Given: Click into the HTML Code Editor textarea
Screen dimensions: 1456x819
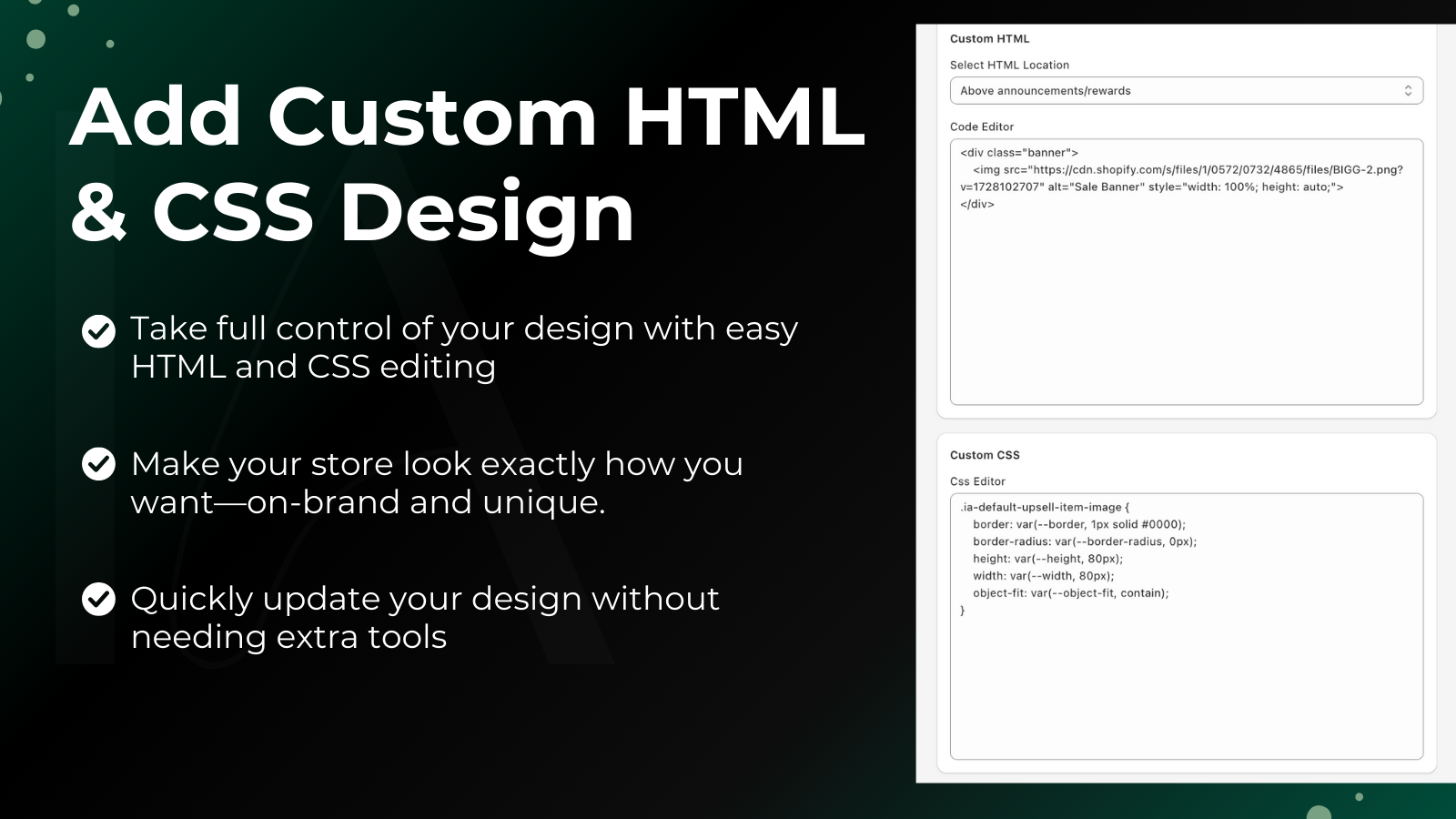Looking at the screenshot, I should click(x=1186, y=271).
